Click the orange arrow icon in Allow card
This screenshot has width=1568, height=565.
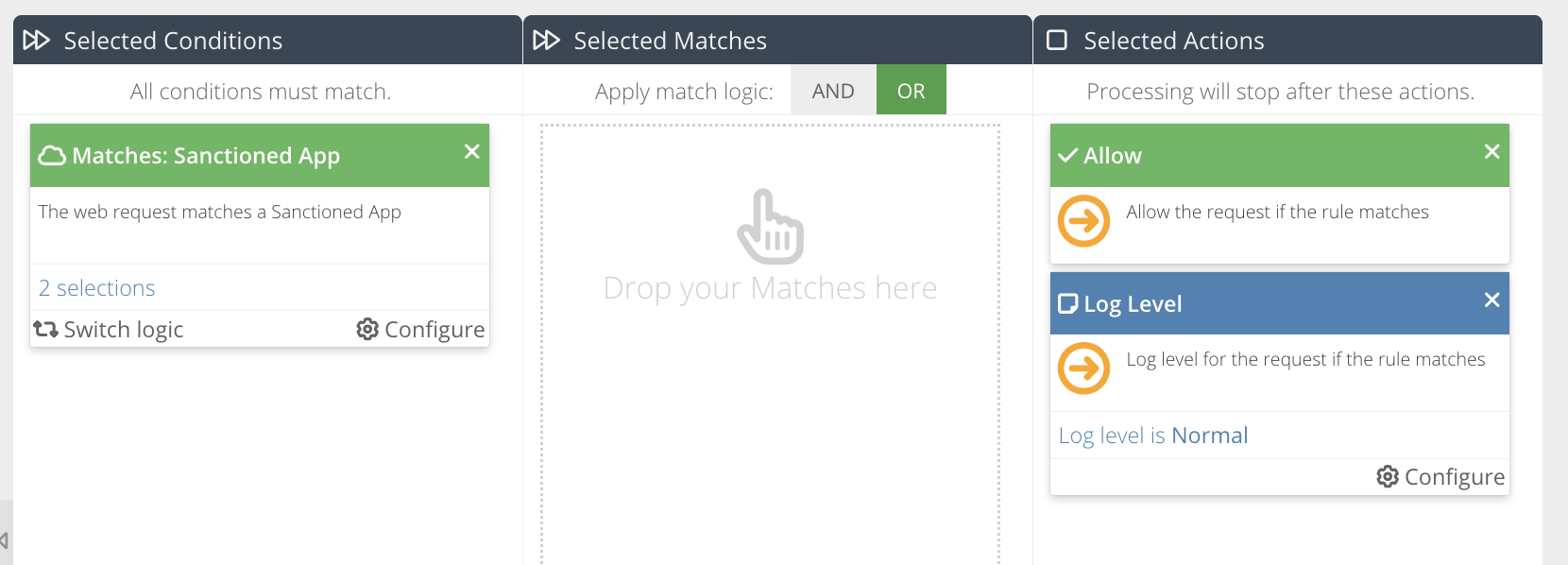[1083, 221]
